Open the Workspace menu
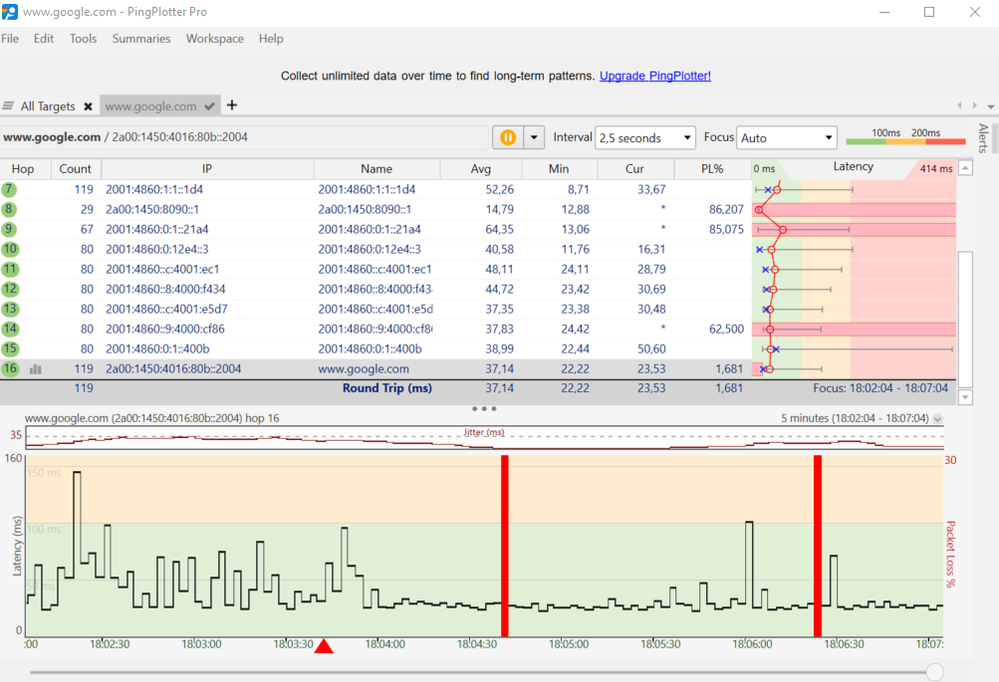 [x=215, y=38]
